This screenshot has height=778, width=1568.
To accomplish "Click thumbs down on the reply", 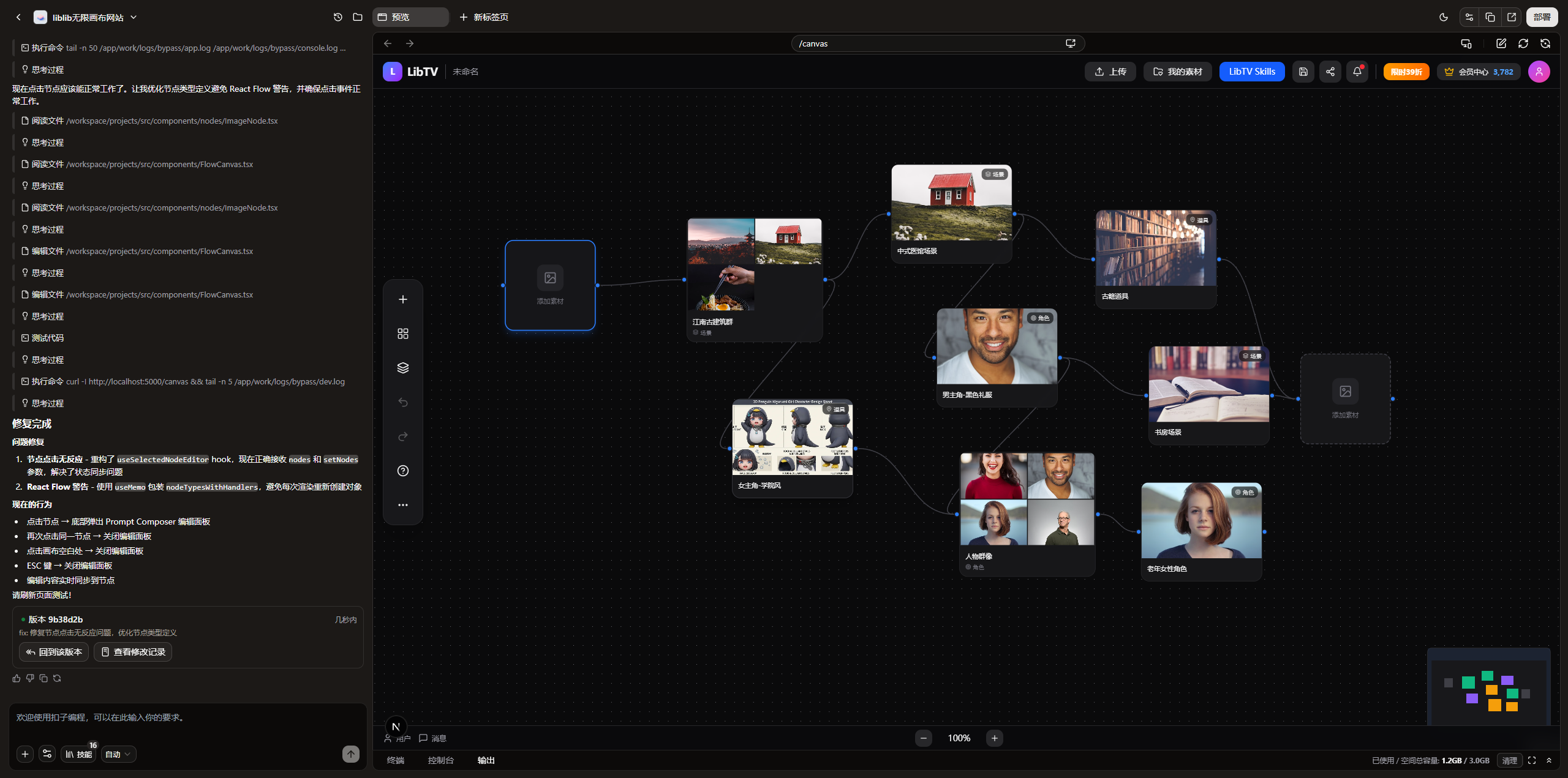I will click(30, 678).
